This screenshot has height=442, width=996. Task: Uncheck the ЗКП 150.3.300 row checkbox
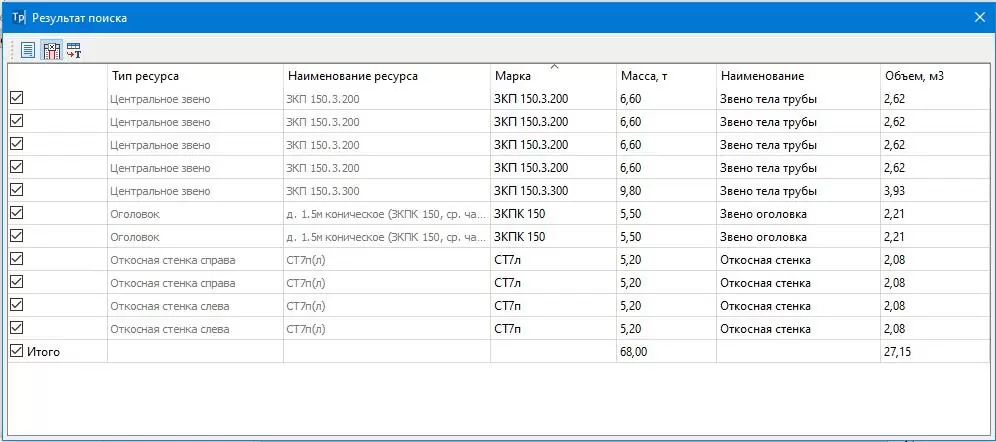coord(17,191)
